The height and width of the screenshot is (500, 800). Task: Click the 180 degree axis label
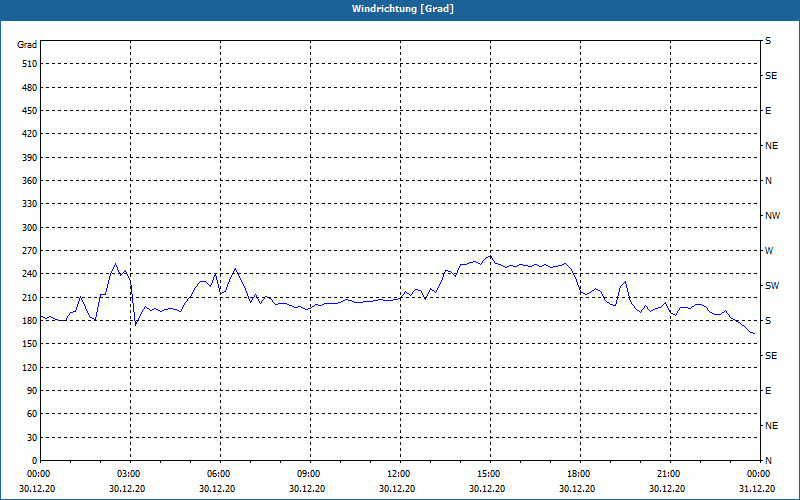30,321
